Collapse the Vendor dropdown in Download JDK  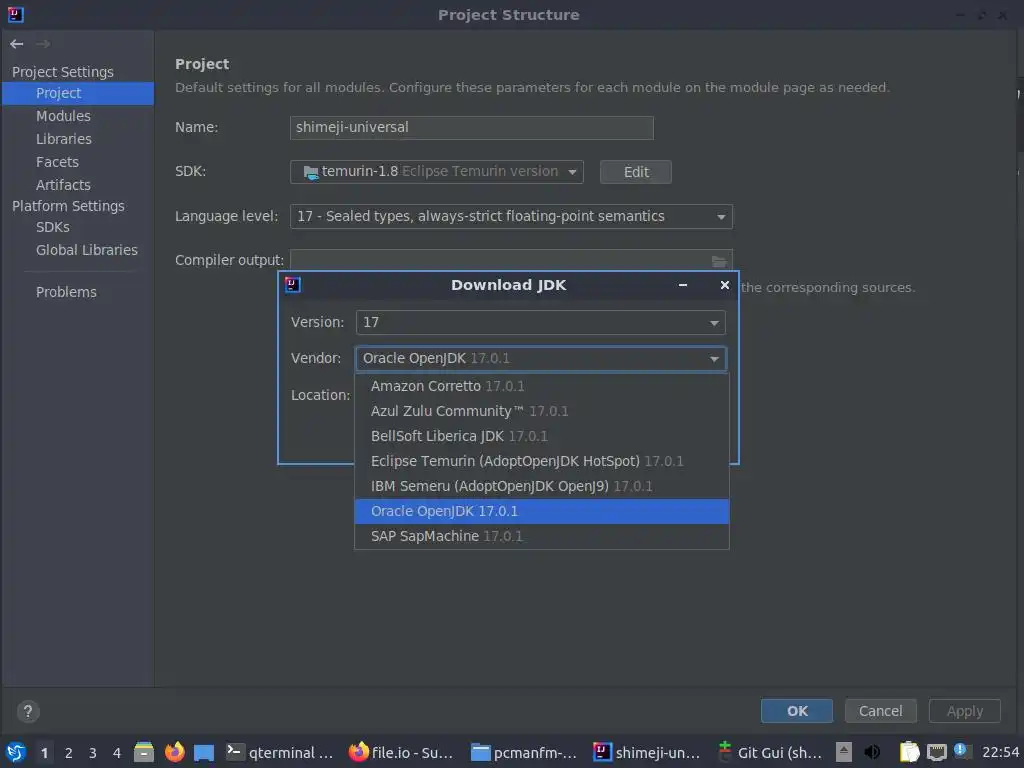[x=540, y=359]
